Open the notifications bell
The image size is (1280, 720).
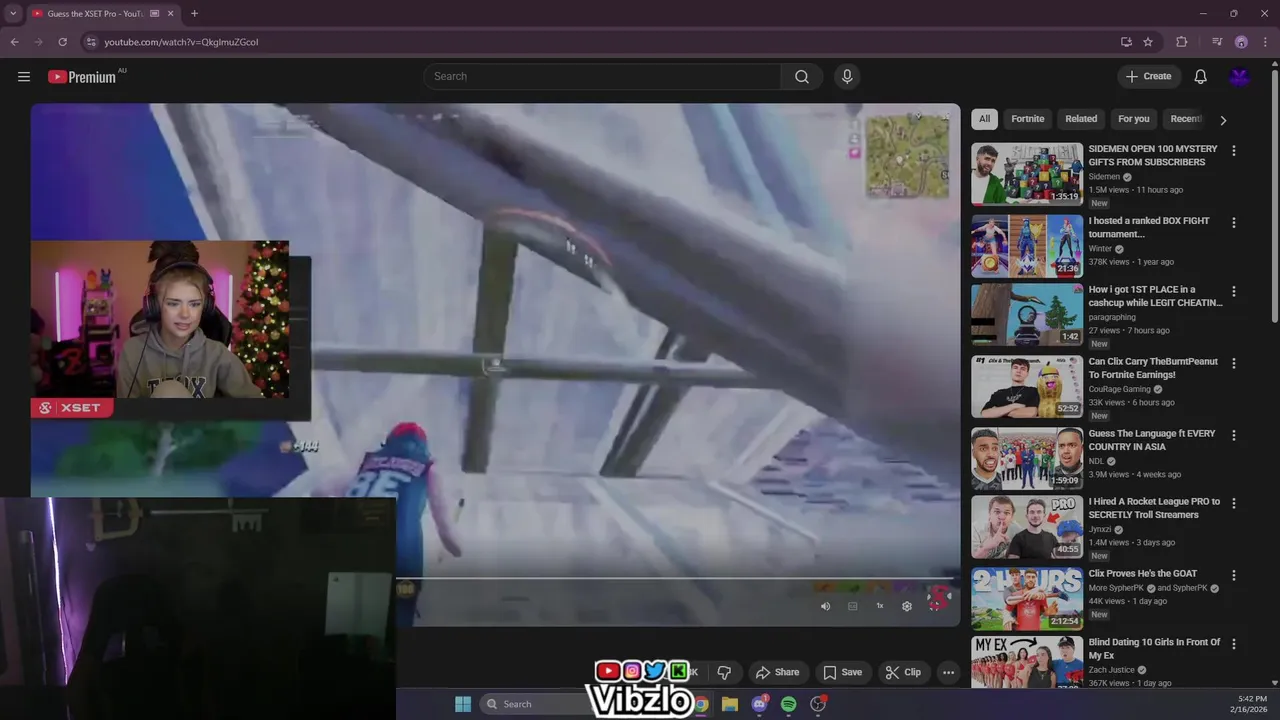tap(1201, 77)
